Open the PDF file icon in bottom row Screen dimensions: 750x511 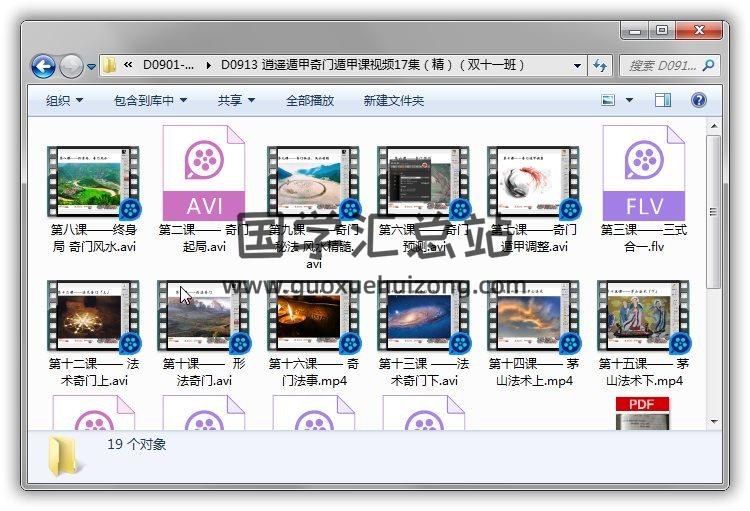(x=642, y=414)
